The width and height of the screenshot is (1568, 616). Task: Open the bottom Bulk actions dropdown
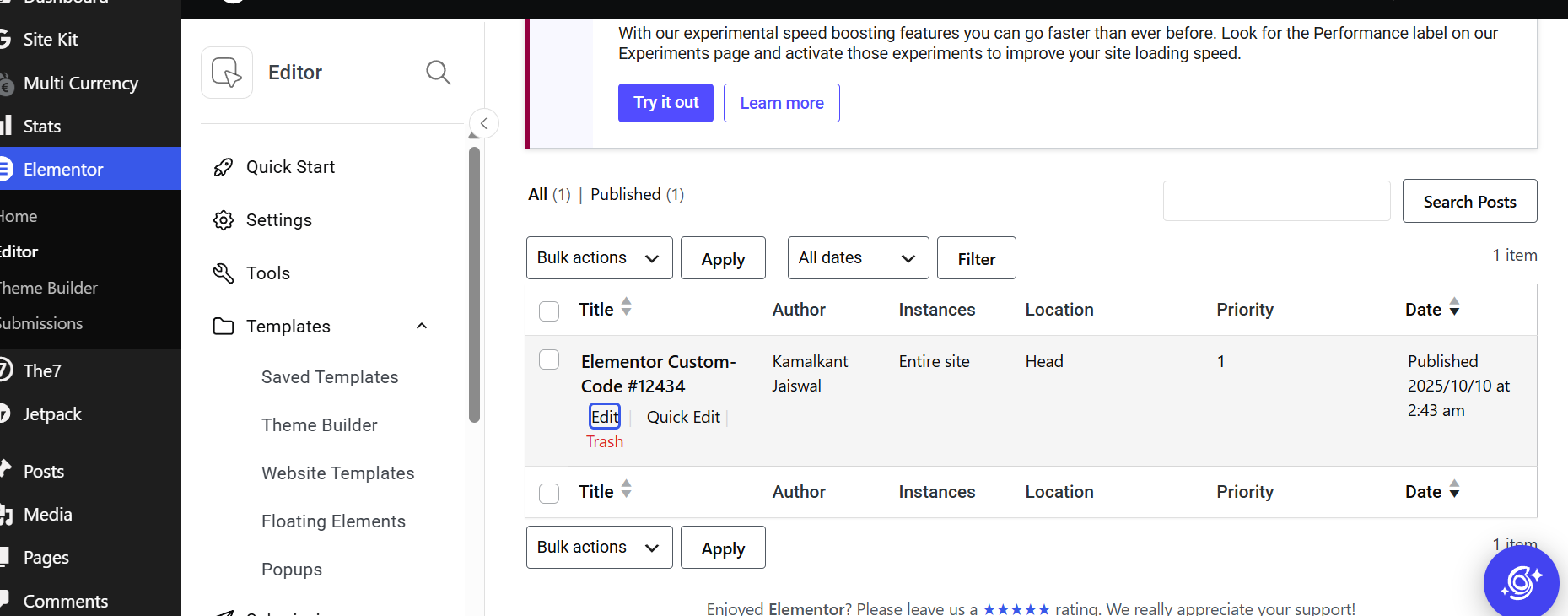(600, 548)
